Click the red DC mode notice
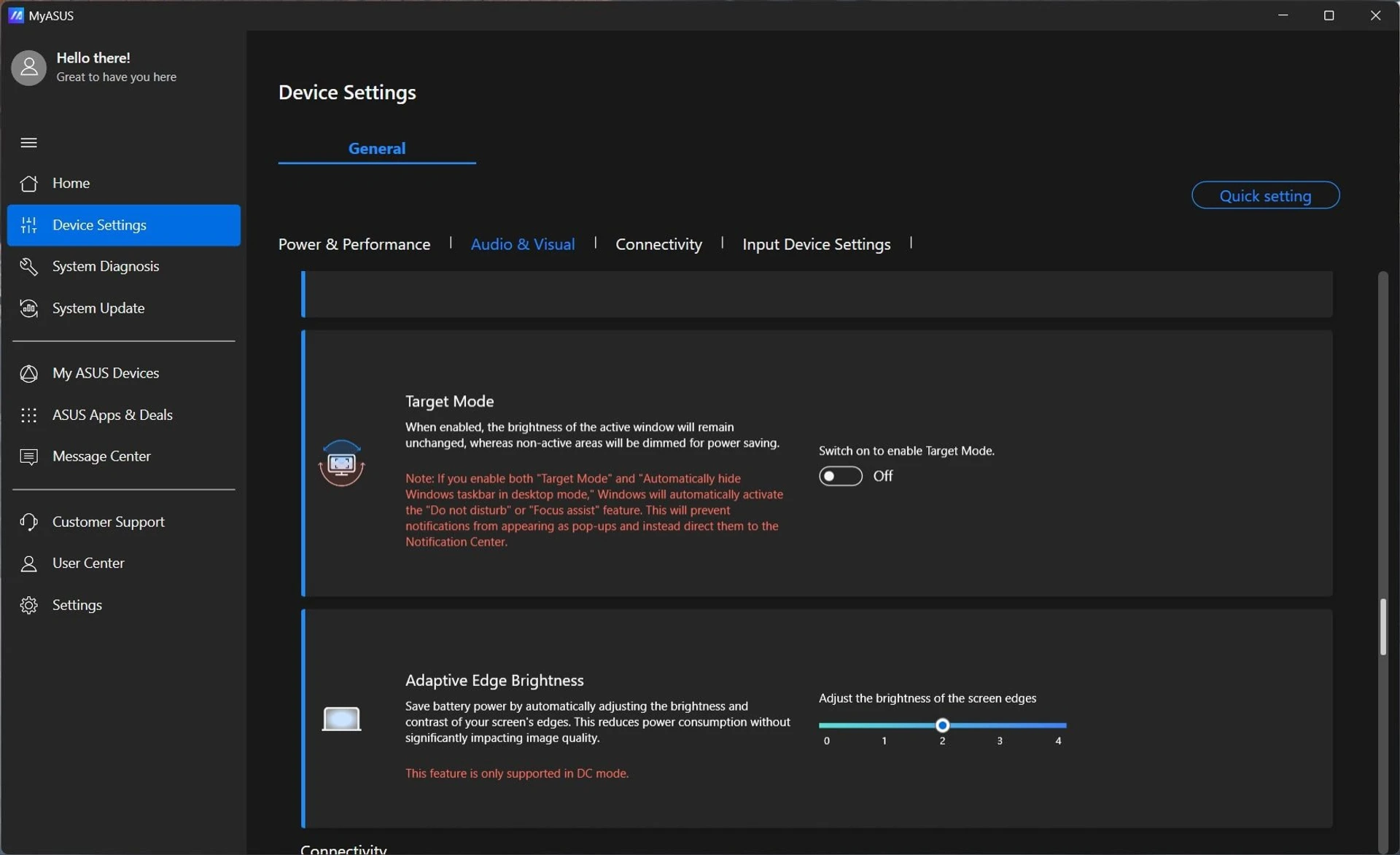The image size is (1400, 855). 516,773
